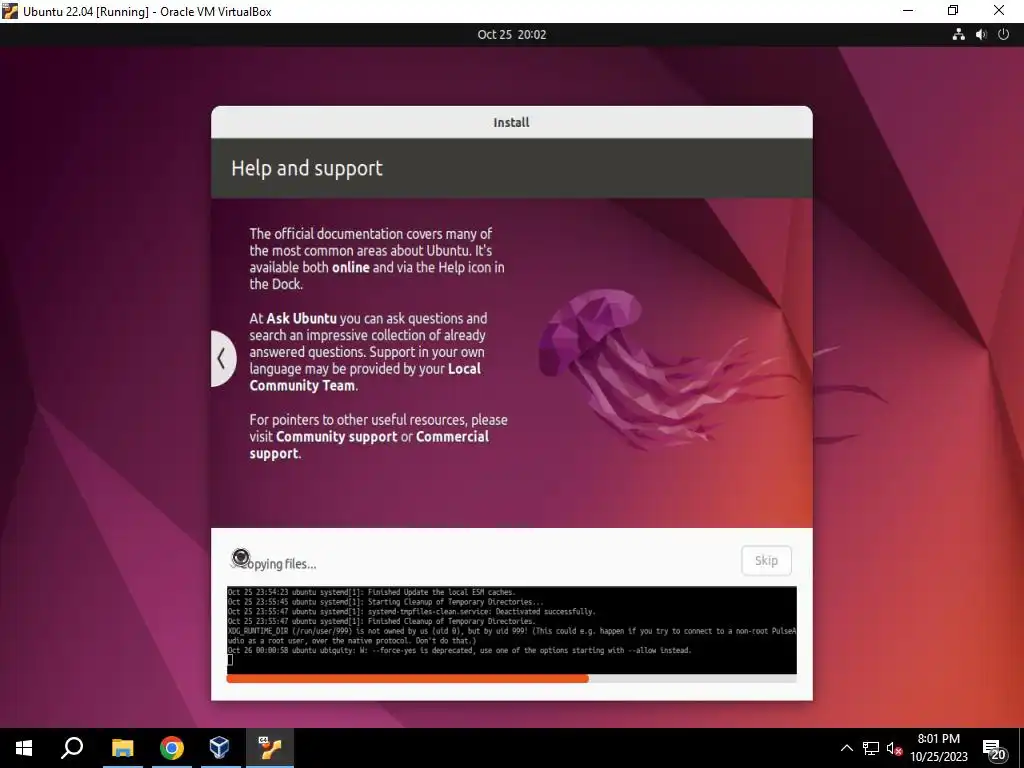Open the Local Community Team link
This screenshot has height=768, width=1024.
click(x=365, y=377)
